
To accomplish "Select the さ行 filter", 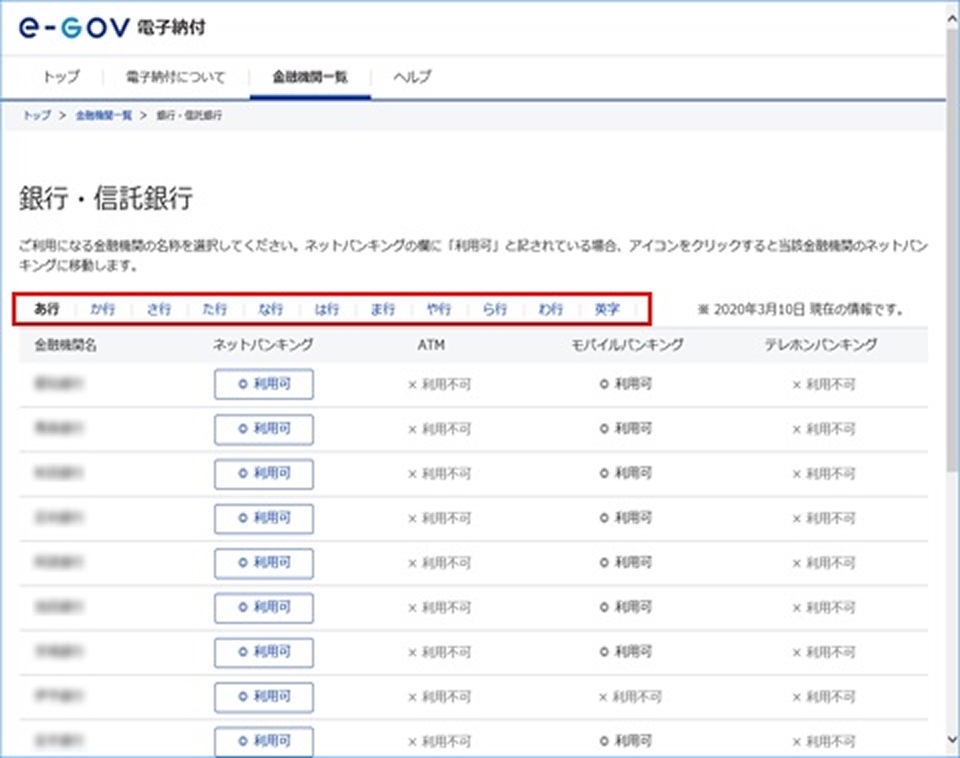I will (159, 309).
